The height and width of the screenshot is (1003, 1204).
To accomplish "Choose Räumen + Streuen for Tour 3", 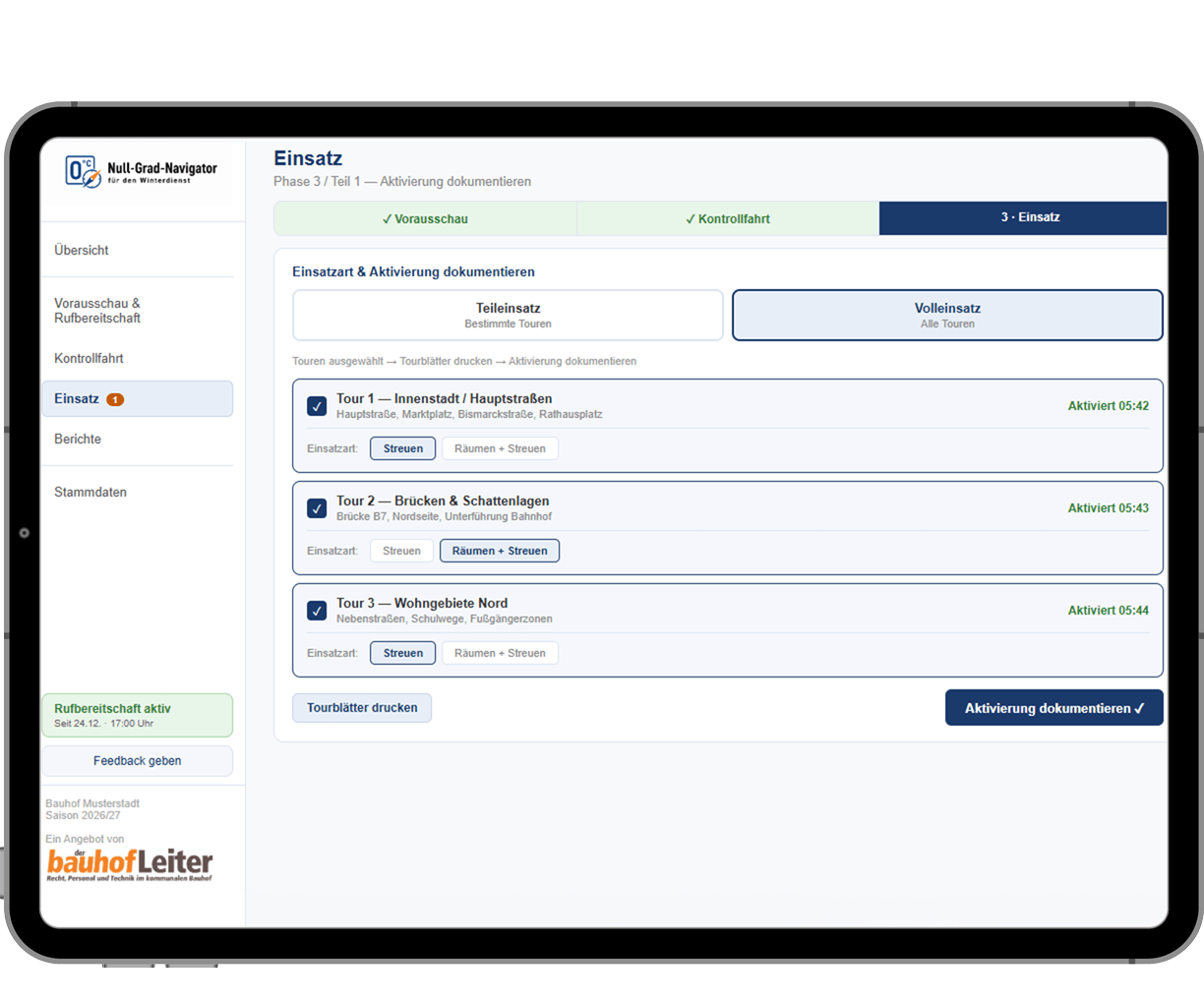I will [500, 653].
